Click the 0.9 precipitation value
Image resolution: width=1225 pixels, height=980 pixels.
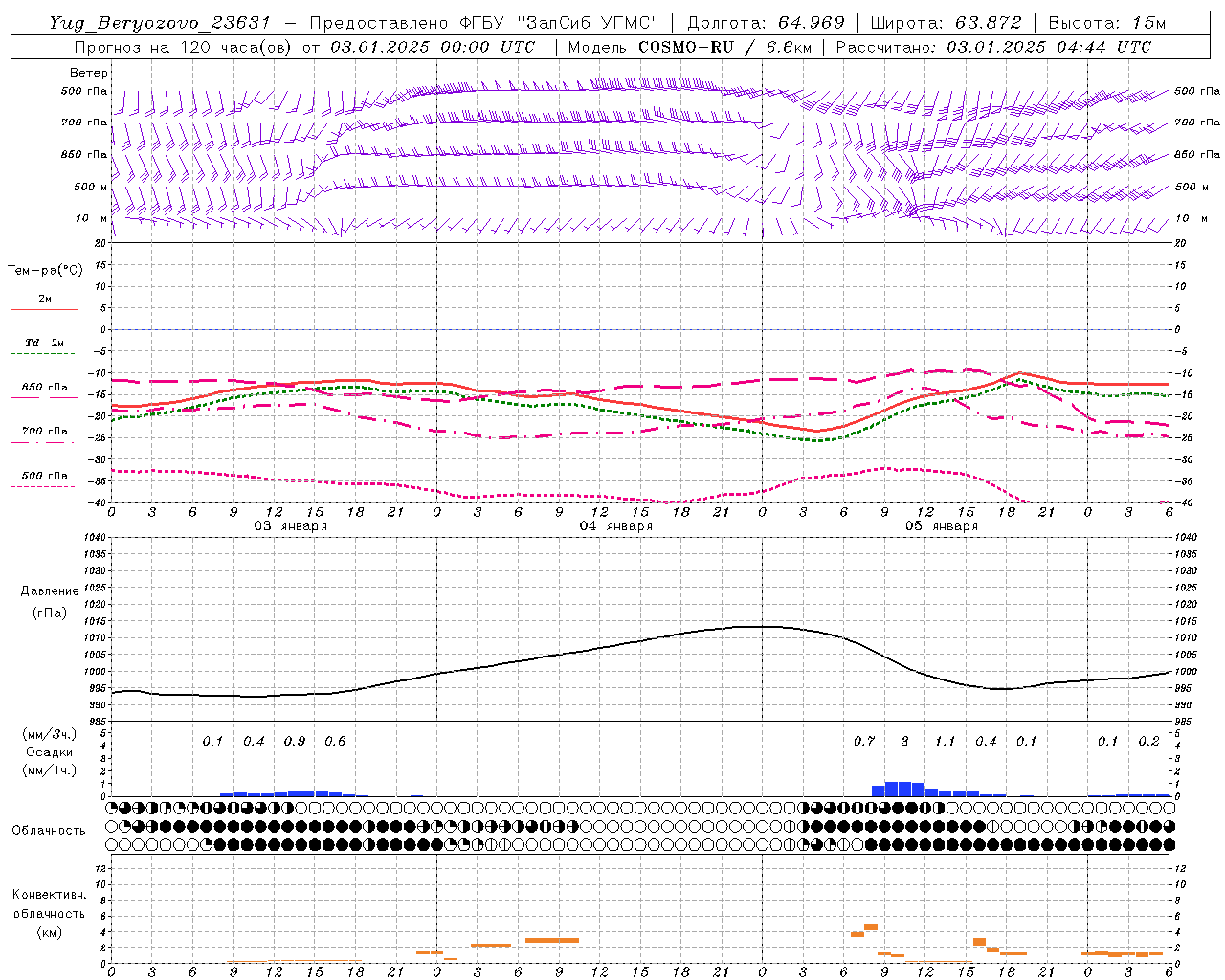pos(295,741)
